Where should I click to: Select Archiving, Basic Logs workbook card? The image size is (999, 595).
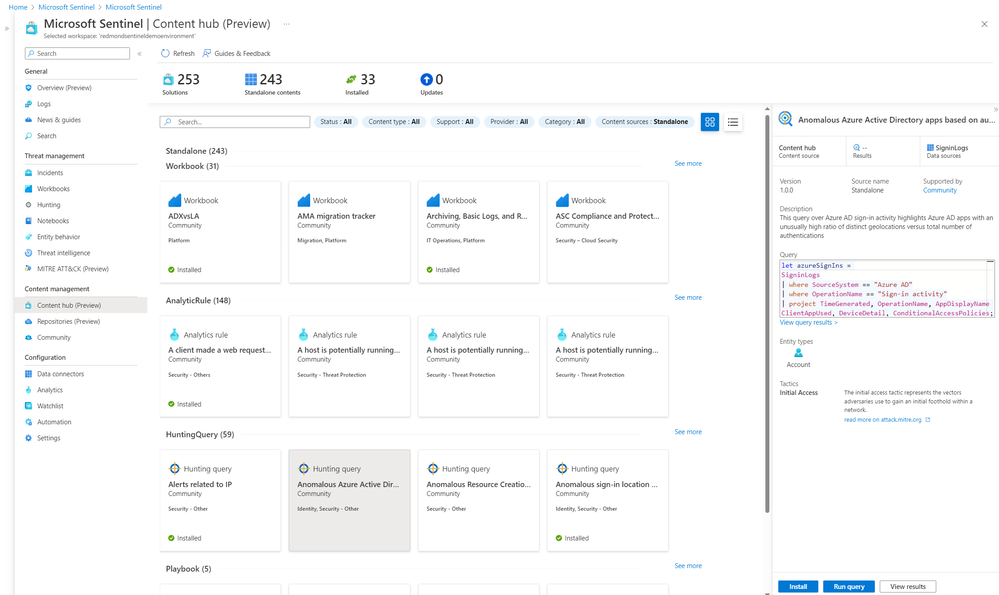point(478,232)
